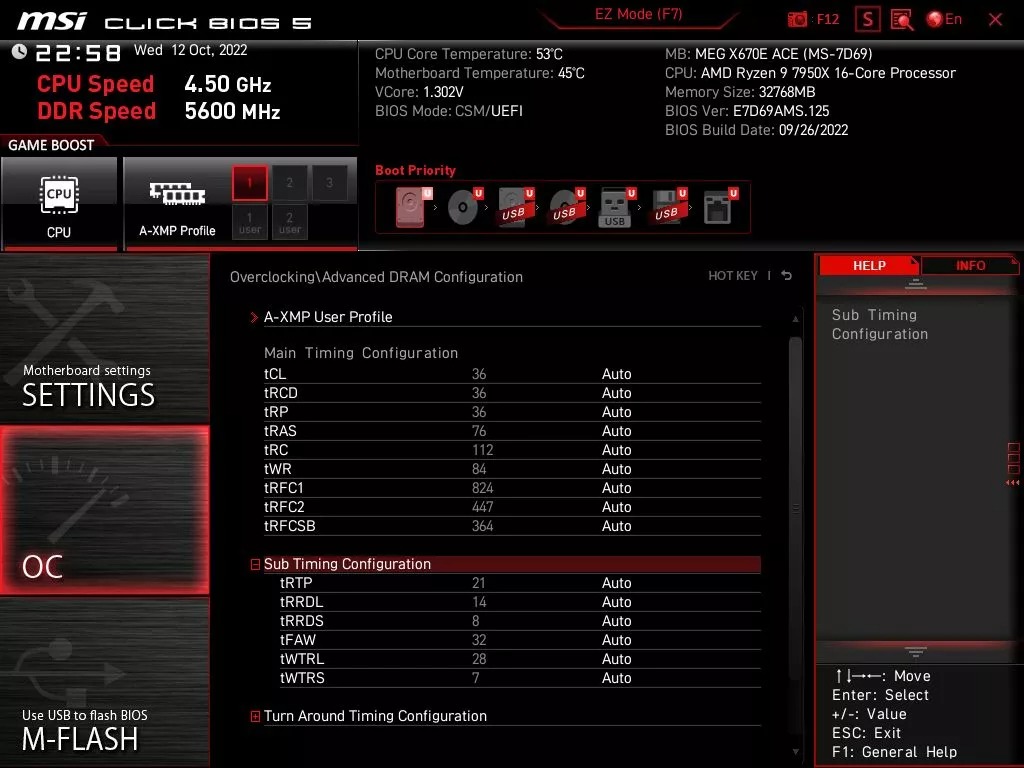
Task: Click the clock icon beside the time
Action: pyautogui.click(x=19, y=51)
